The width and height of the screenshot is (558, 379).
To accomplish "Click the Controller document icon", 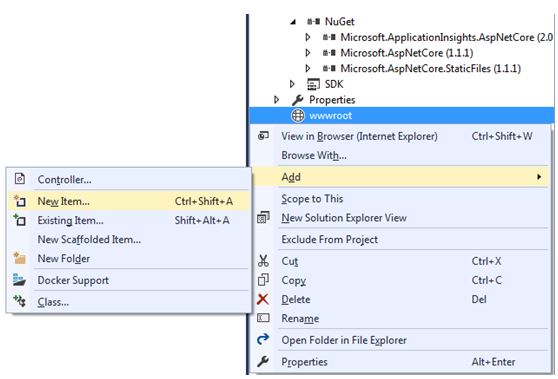I will [20, 179].
